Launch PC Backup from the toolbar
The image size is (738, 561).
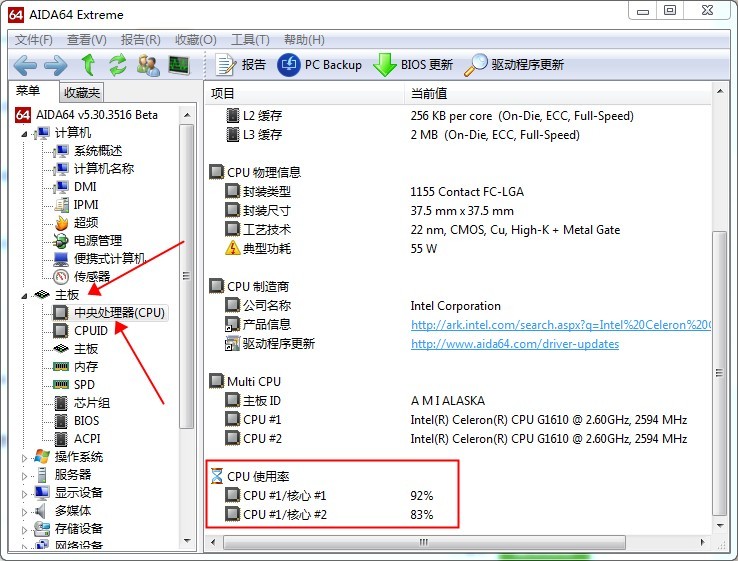click(320, 65)
